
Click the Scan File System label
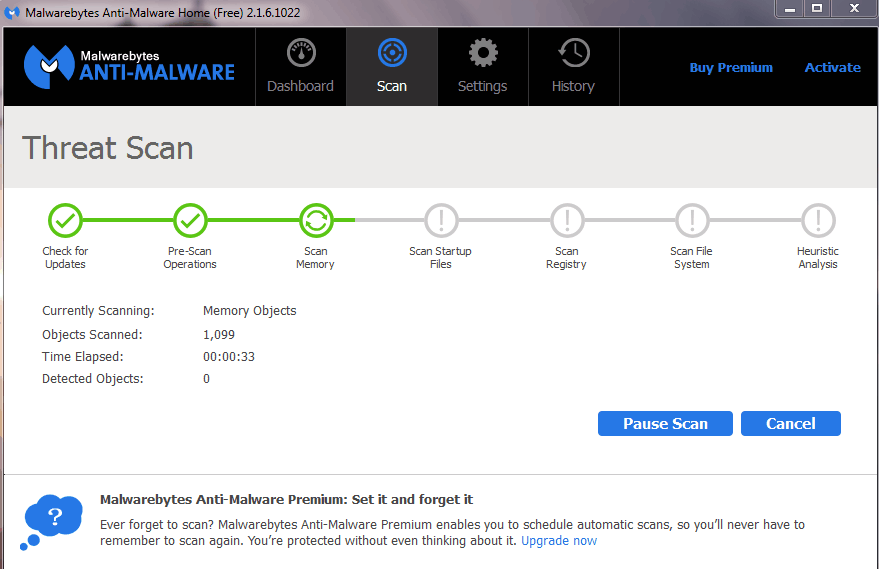coord(691,258)
